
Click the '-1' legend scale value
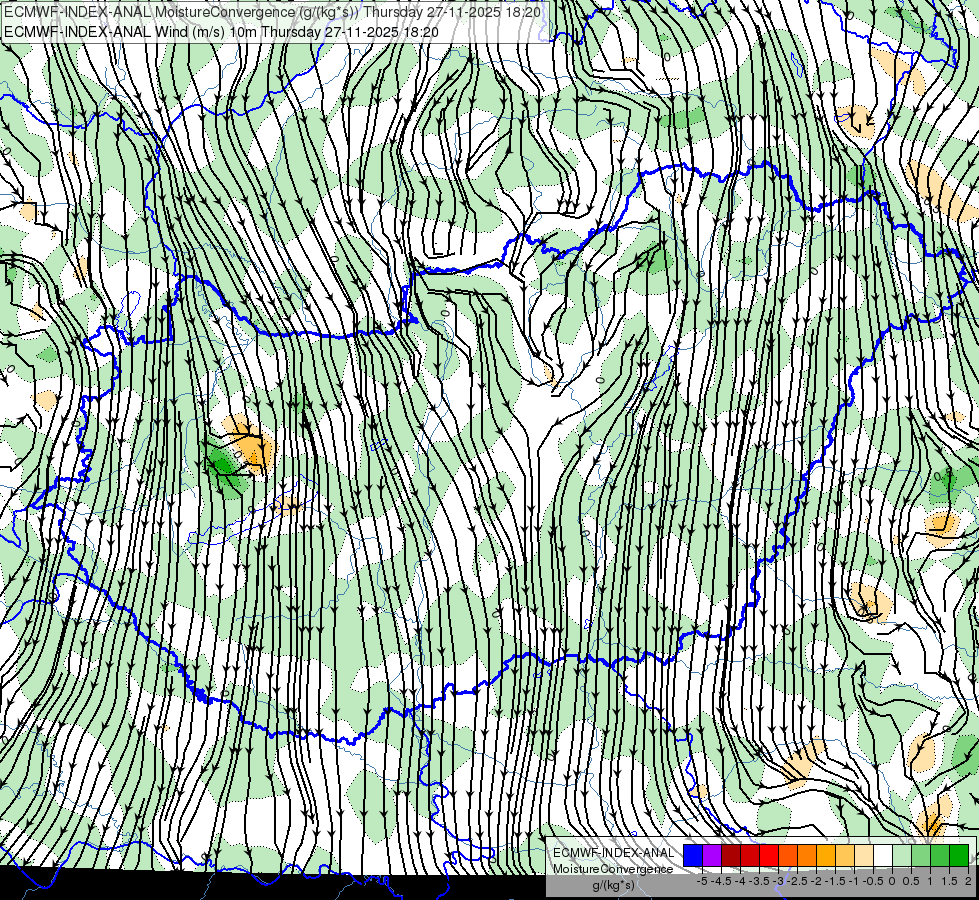pos(854,881)
